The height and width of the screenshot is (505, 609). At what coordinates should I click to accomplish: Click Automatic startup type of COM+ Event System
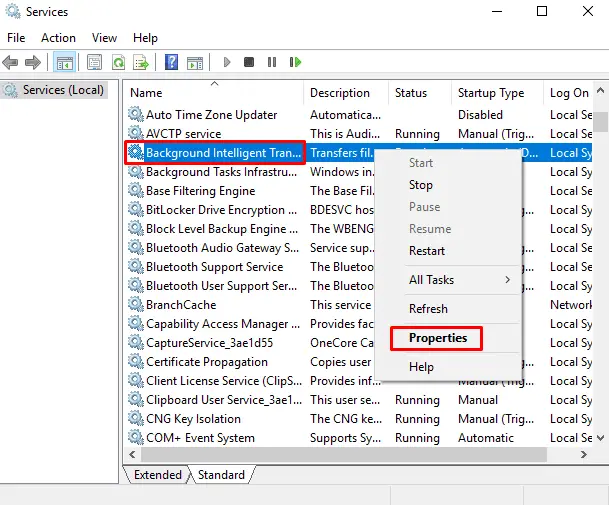click(486, 438)
